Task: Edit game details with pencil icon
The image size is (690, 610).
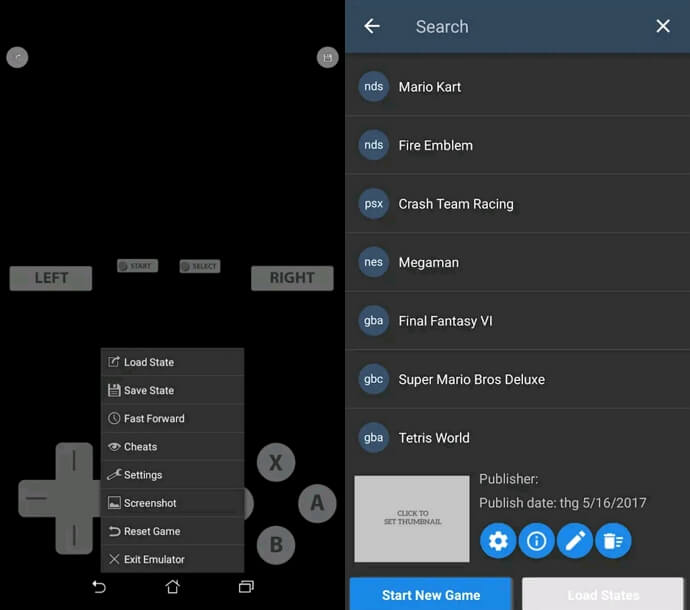Action: [575, 540]
